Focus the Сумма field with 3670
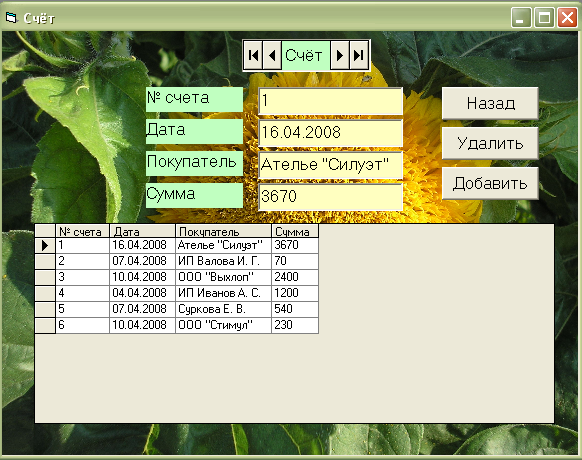 point(330,196)
